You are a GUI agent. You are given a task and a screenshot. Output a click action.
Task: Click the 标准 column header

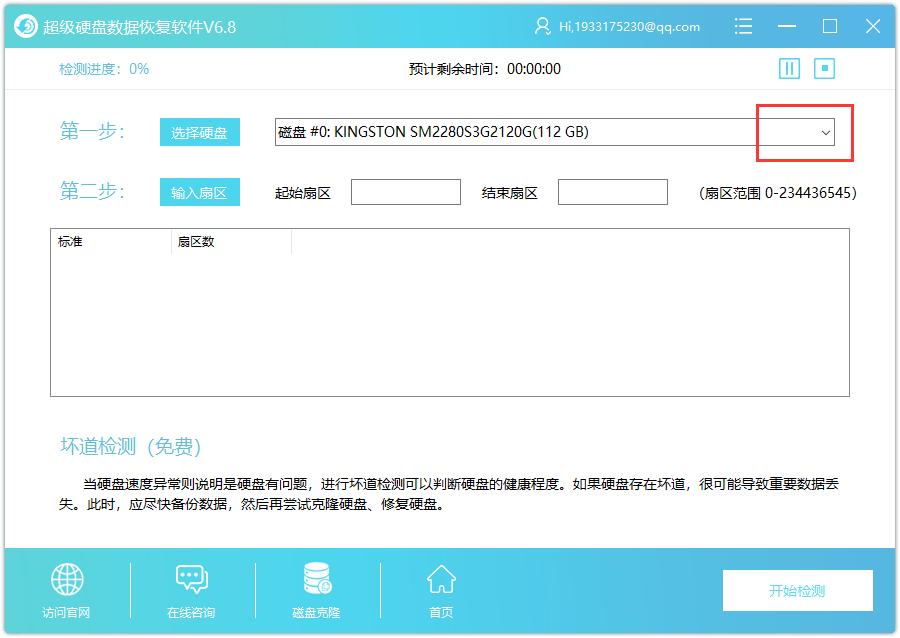[x=70, y=241]
